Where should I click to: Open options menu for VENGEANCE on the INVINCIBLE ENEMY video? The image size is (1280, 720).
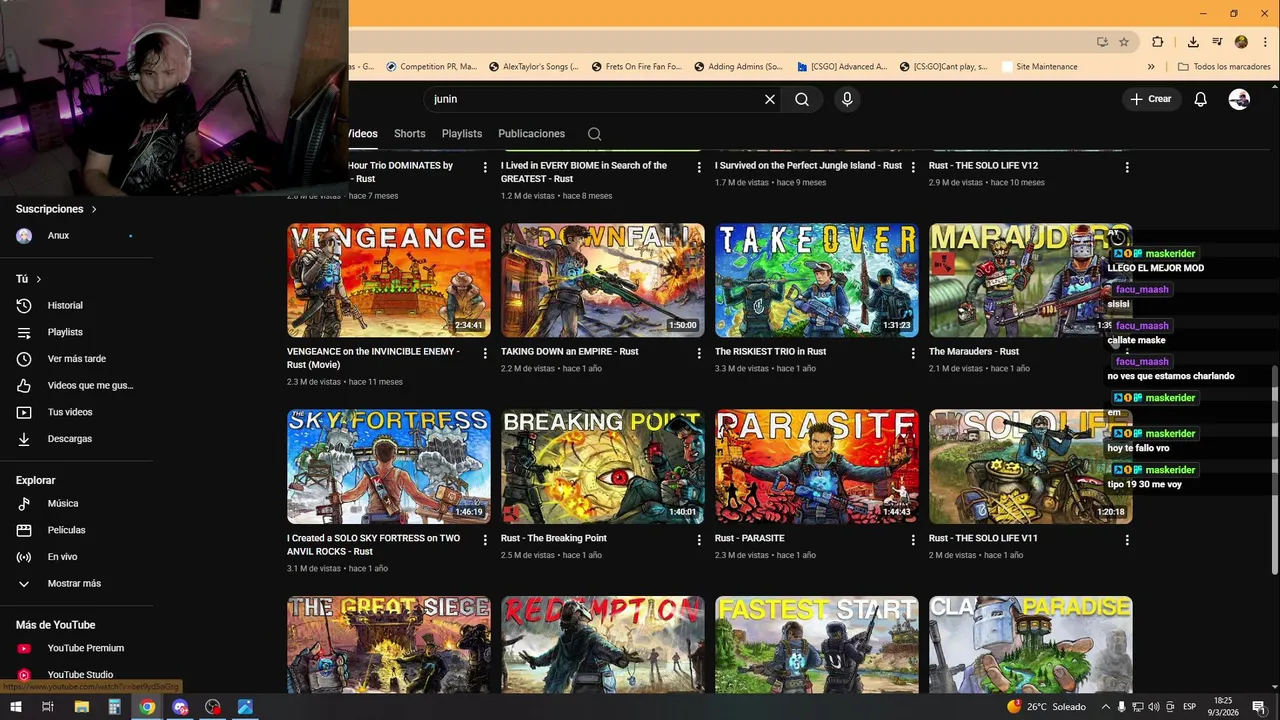point(485,353)
